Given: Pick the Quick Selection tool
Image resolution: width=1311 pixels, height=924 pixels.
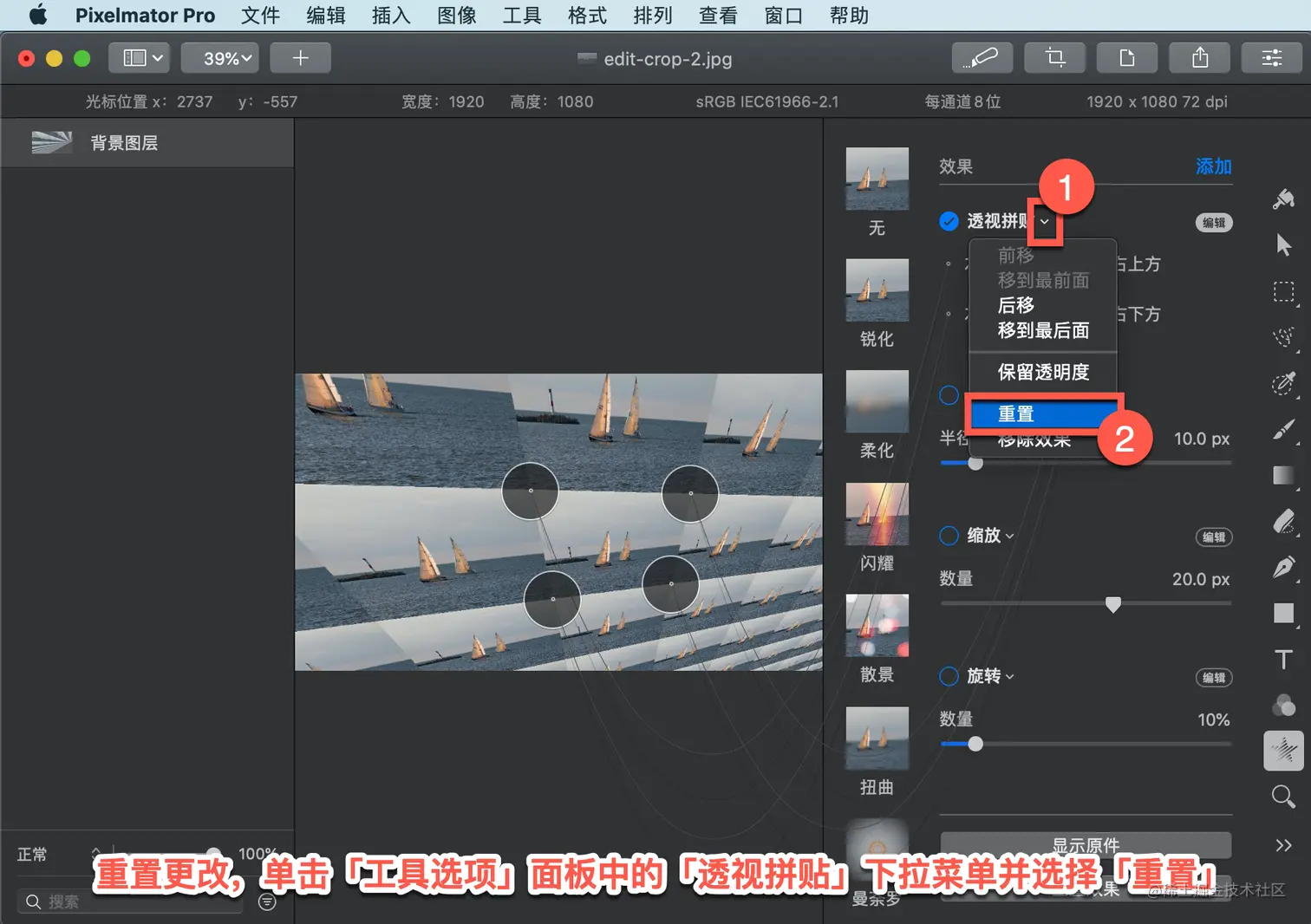Looking at the screenshot, I should (1283, 337).
